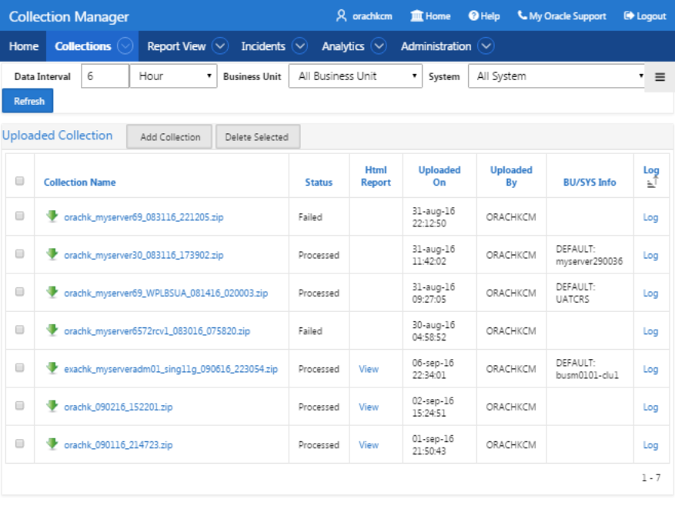This screenshot has width=675, height=513.
Task: Open the All Business Unit dropdown
Action: pos(356,76)
